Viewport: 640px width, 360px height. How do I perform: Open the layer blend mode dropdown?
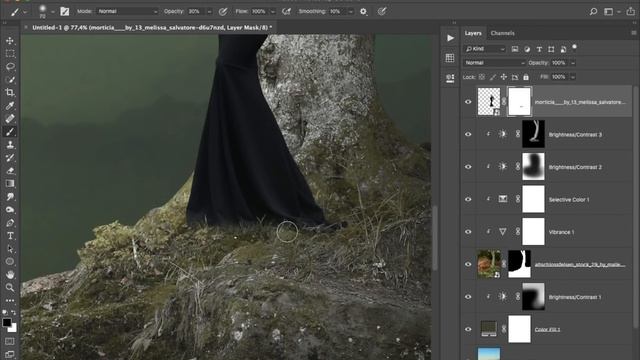click(495, 63)
